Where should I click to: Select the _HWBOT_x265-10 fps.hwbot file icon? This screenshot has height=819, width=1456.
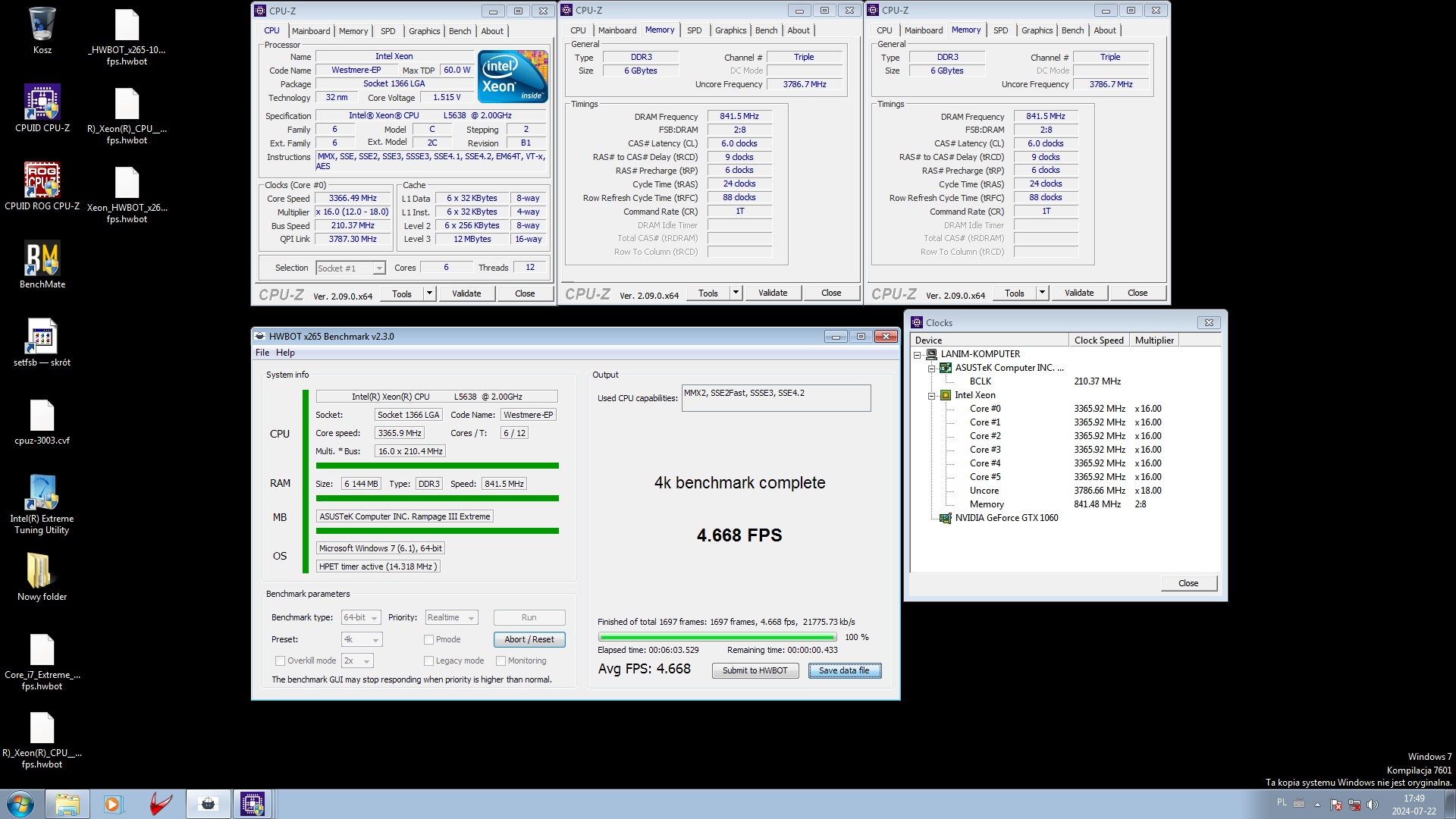point(127,36)
